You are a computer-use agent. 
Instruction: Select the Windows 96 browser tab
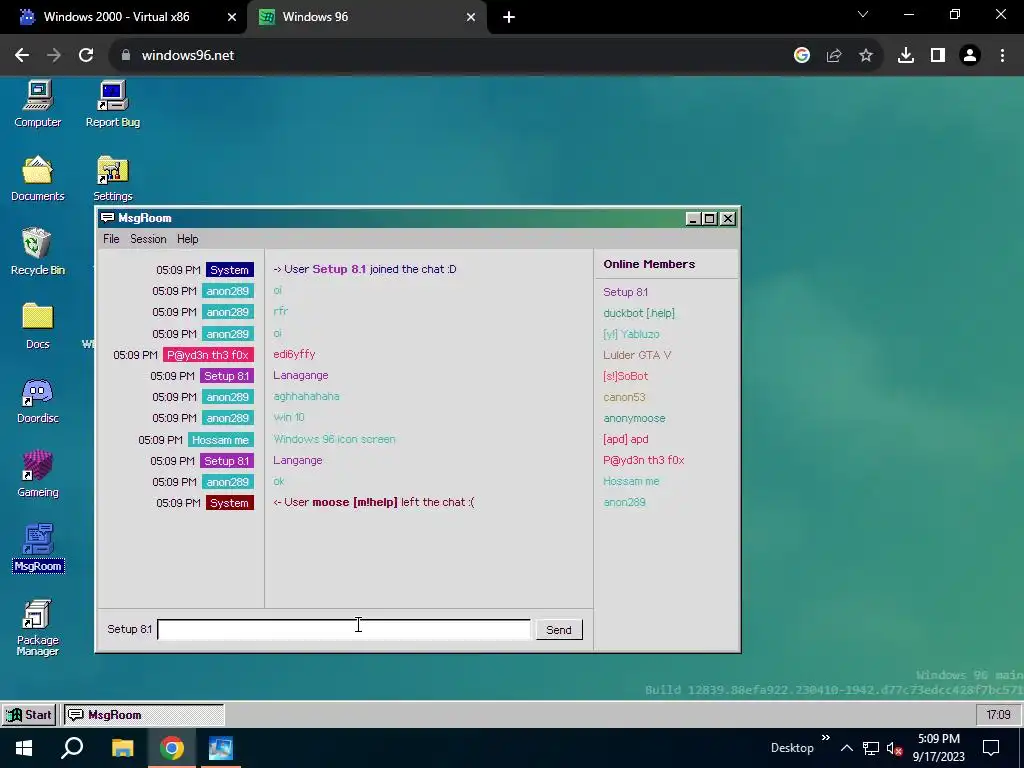click(366, 17)
